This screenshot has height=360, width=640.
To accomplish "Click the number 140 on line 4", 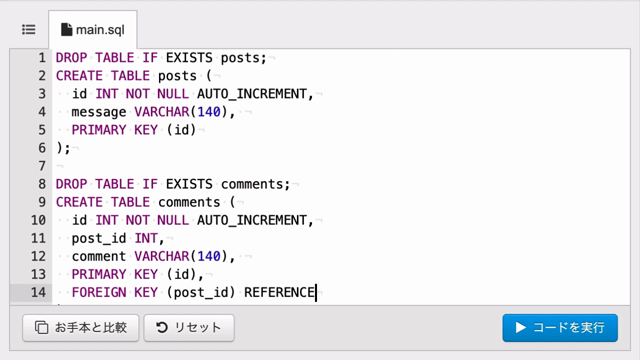I will coord(209,112).
